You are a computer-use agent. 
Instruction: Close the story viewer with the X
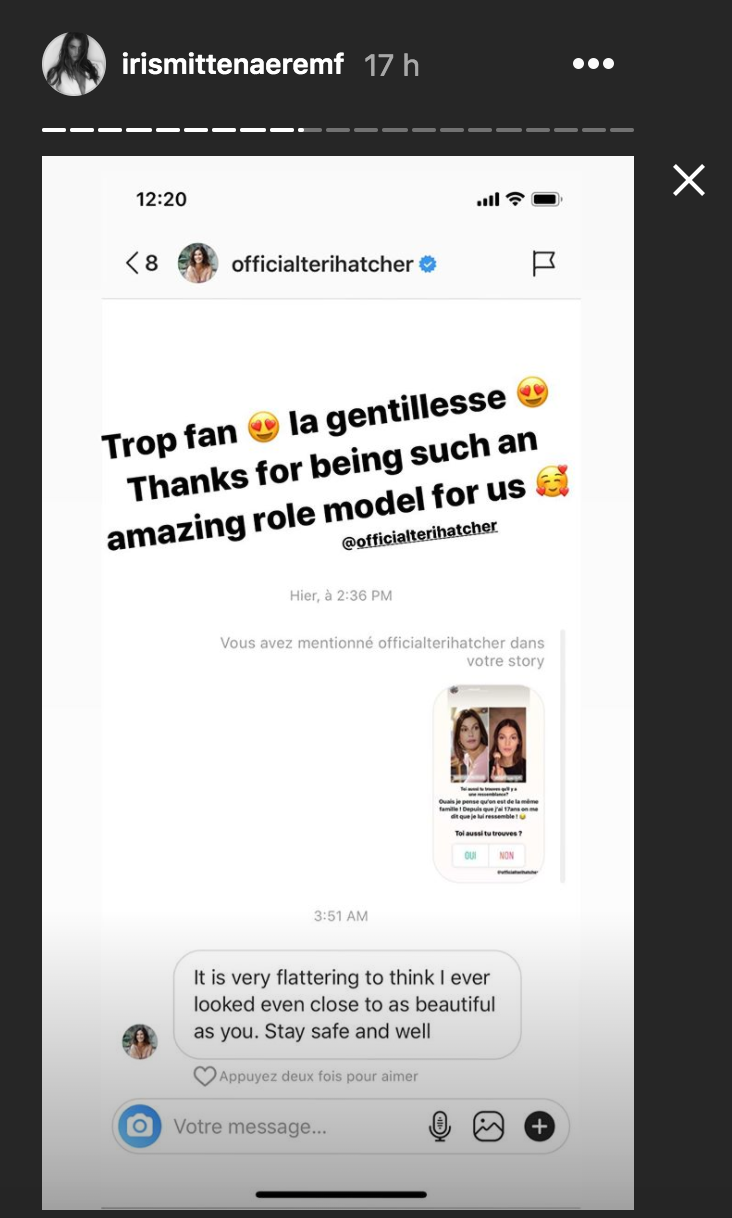click(x=689, y=180)
